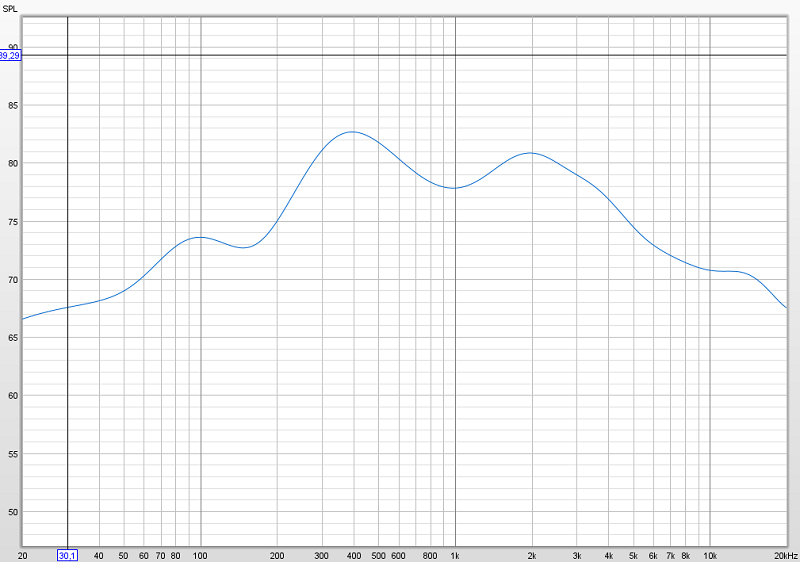Click the 1k label on frequency axis

[455, 556]
